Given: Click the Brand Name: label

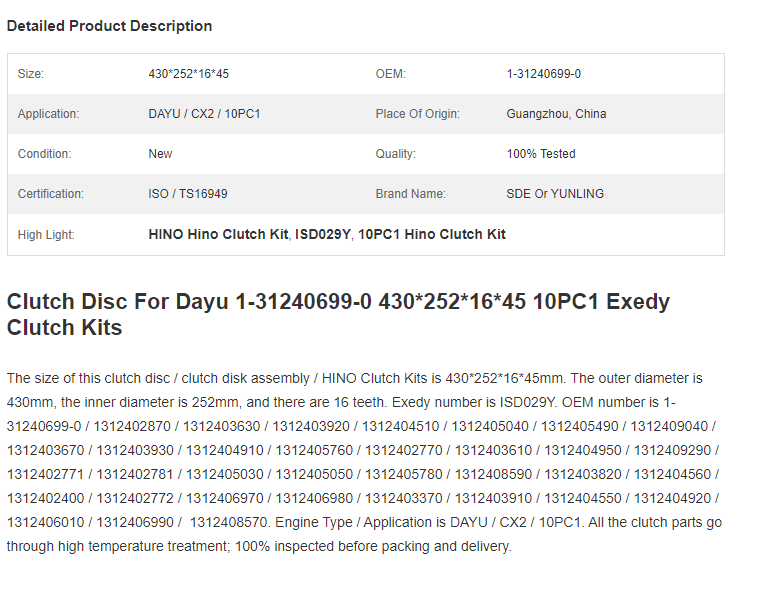Looking at the screenshot, I should [411, 194].
